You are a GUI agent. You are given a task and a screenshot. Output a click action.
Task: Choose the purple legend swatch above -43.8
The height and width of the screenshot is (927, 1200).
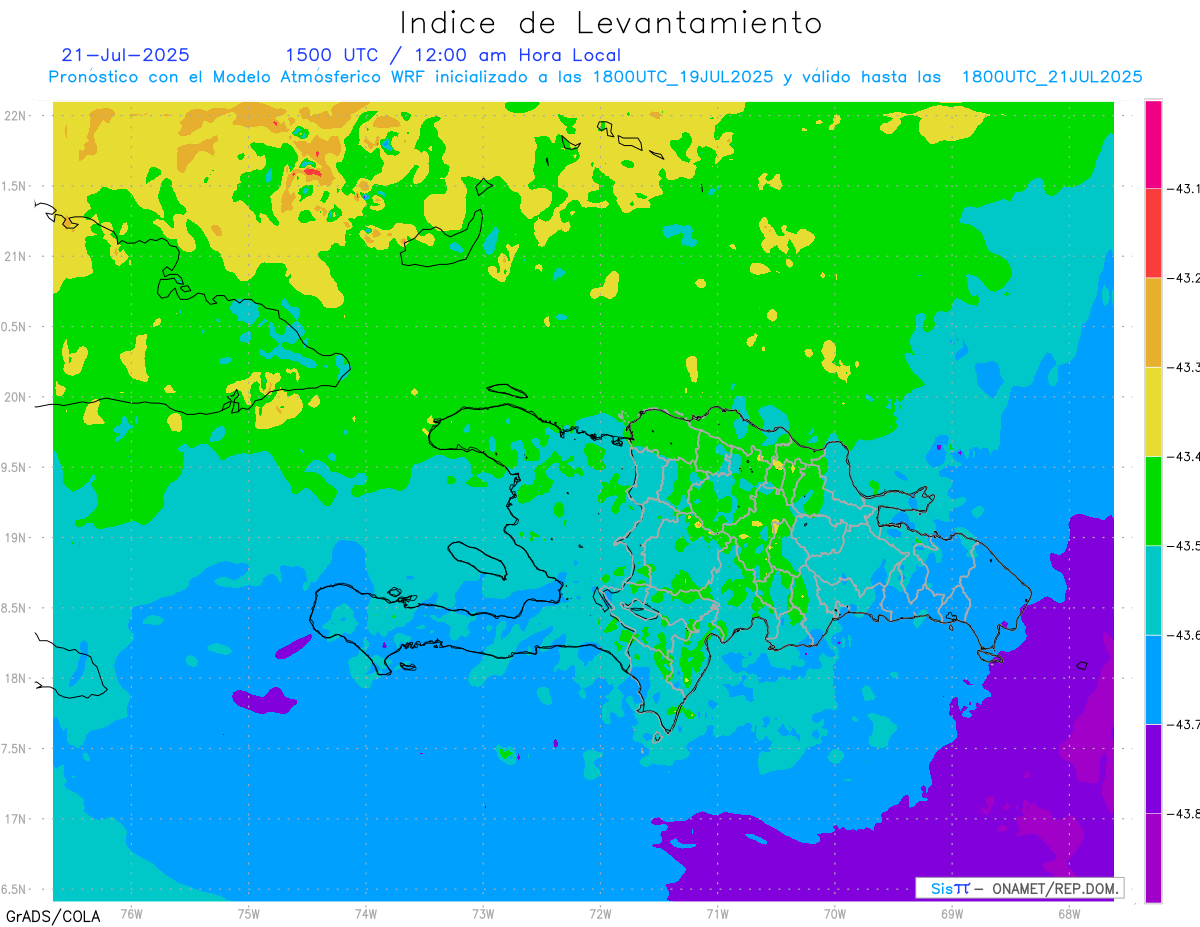(1153, 768)
